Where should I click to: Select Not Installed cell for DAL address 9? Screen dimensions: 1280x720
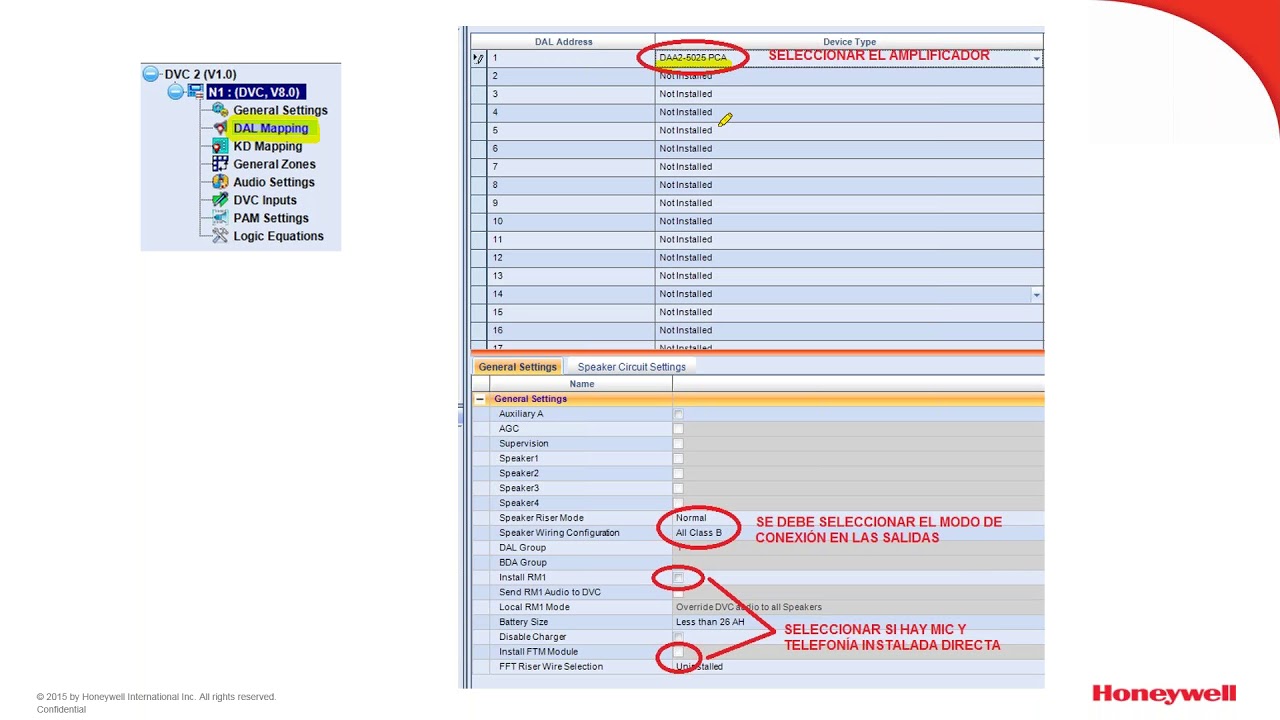(x=849, y=203)
